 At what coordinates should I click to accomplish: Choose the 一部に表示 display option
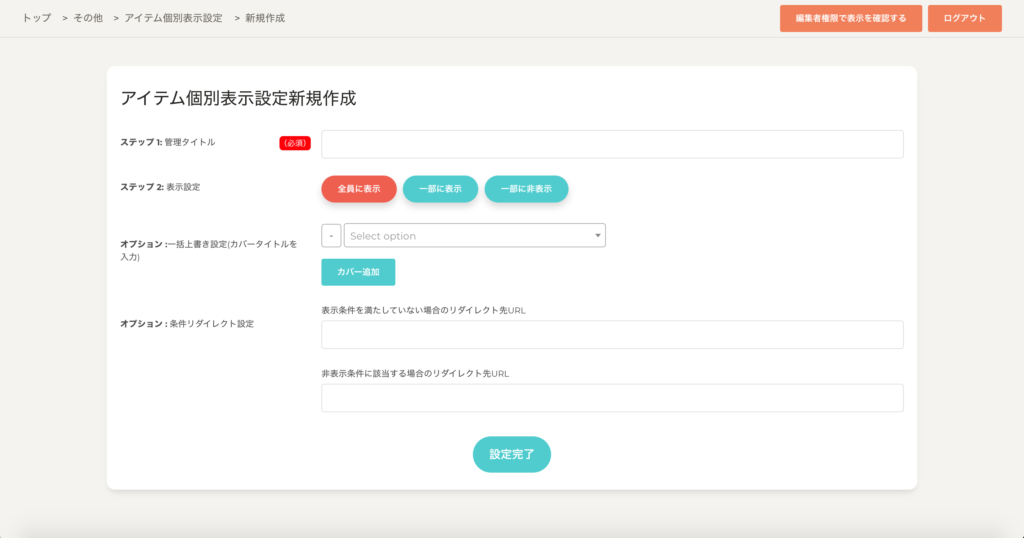[x=440, y=189]
